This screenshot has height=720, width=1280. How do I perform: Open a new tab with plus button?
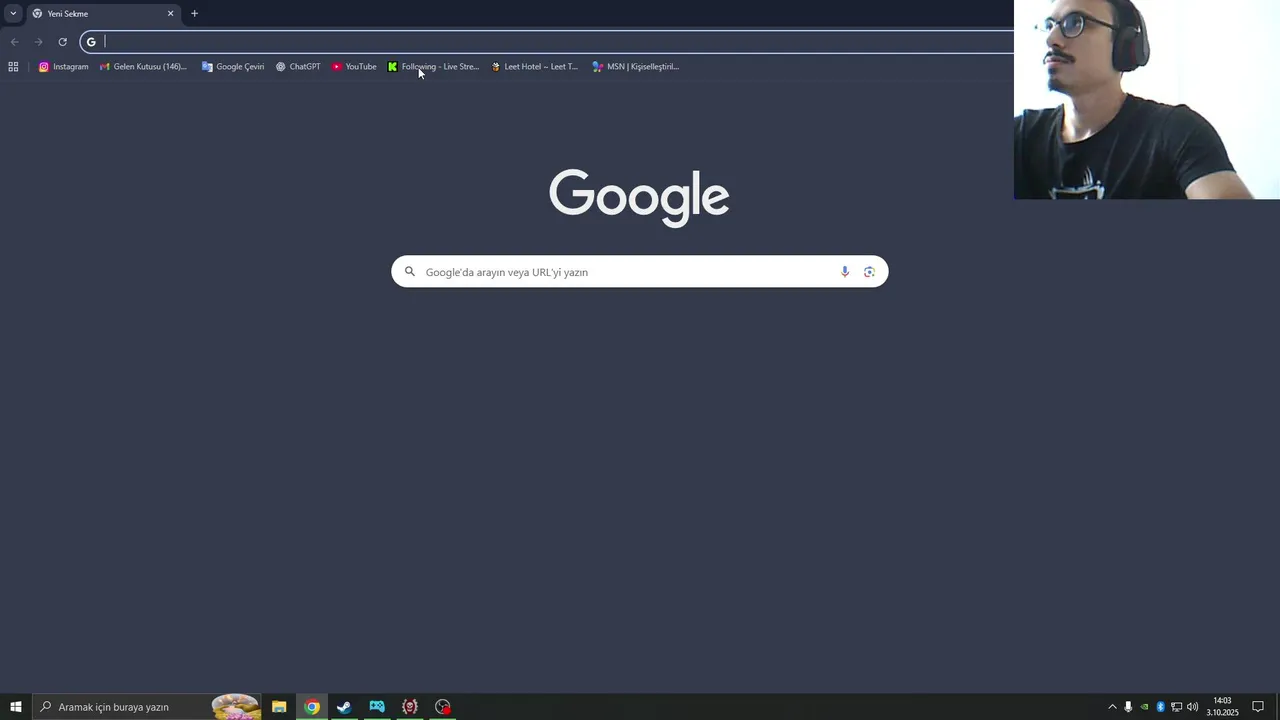pyautogui.click(x=194, y=14)
